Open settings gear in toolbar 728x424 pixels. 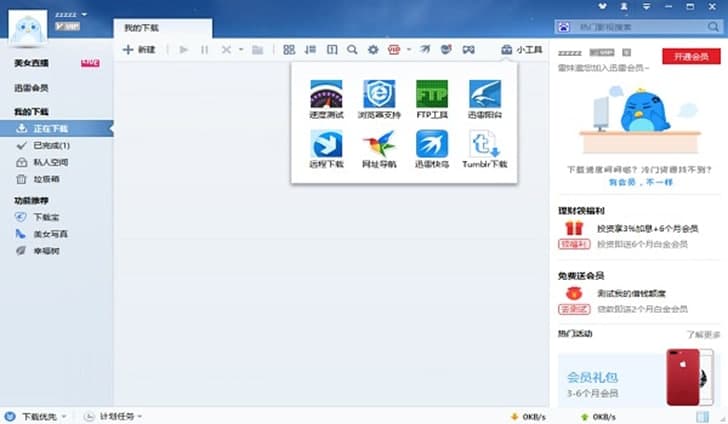pyautogui.click(x=373, y=49)
